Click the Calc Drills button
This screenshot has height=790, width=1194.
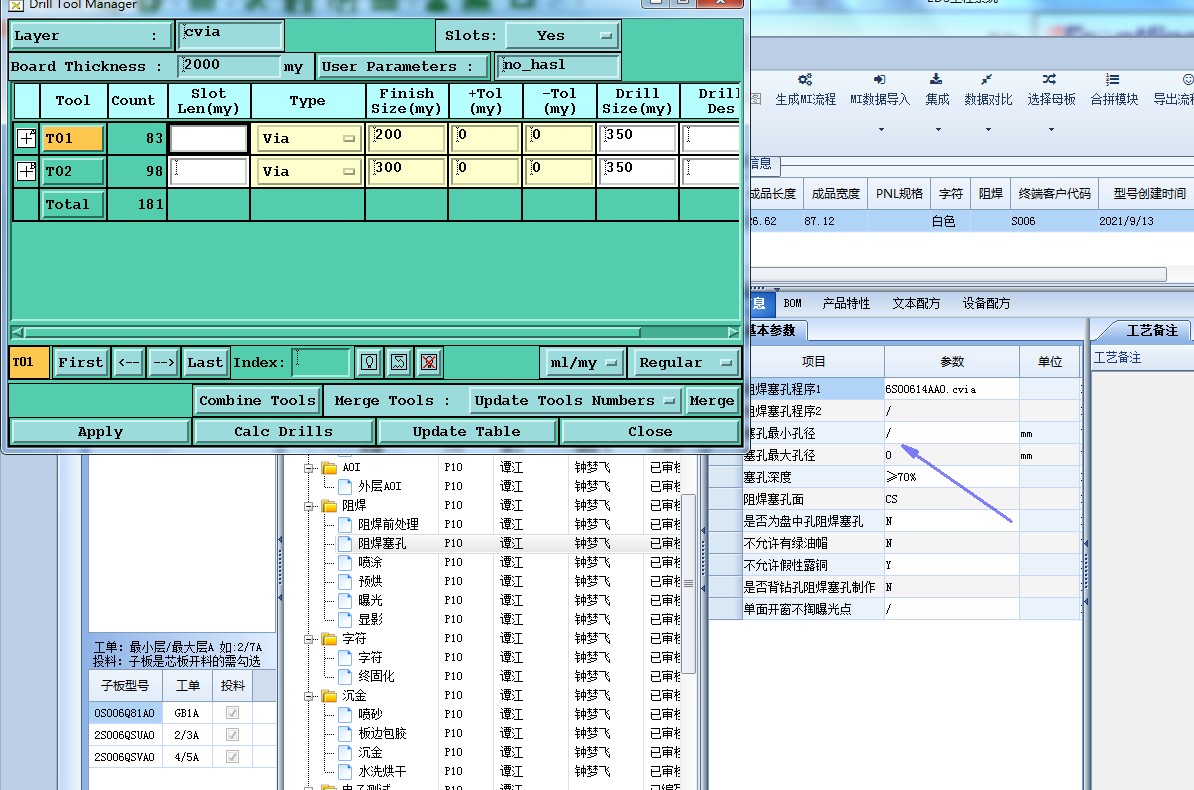283,432
